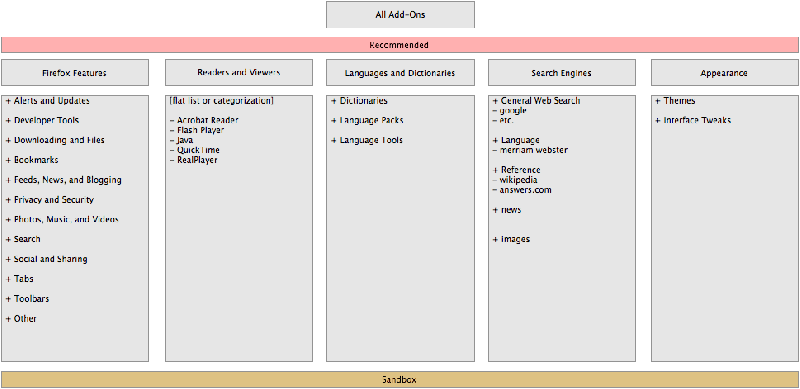This screenshot has width=800, height=389.
Task: Expand Search under Firefox Features
Action: tap(23, 239)
